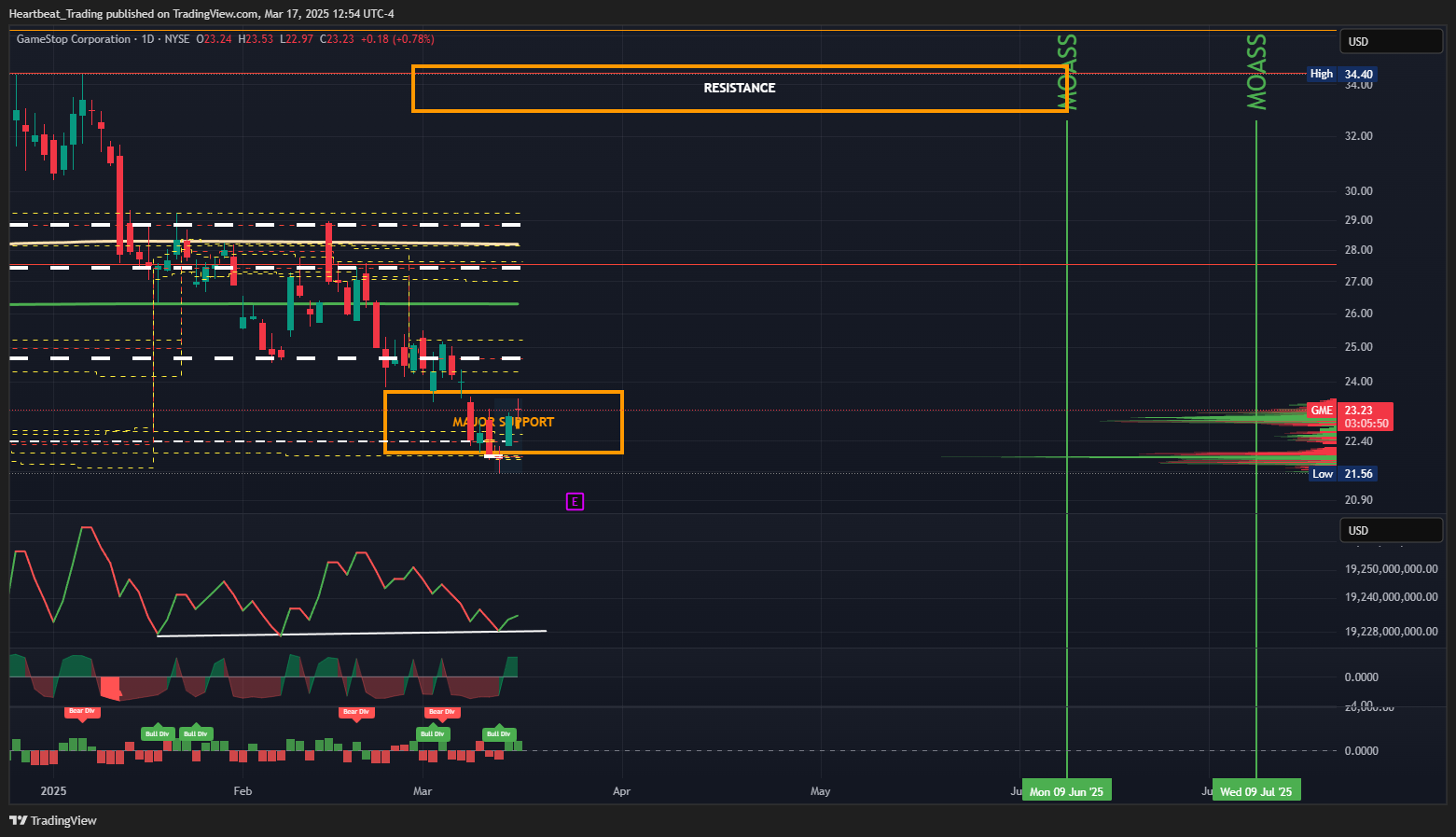The height and width of the screenshot is (837, 1456).
Task: Click the High 34.40 price label
Action: pos(1341,74)
